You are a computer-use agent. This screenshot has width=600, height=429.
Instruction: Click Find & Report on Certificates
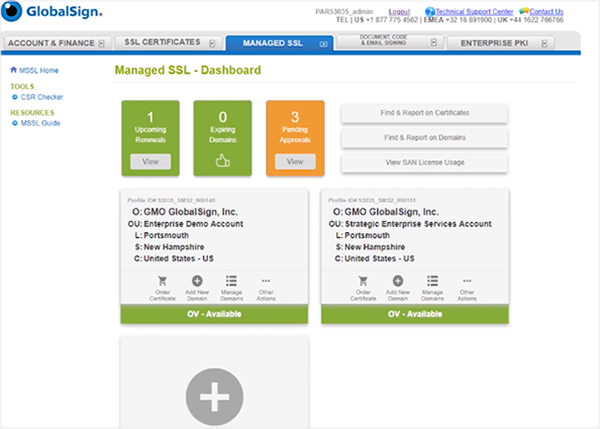(424, 113)
